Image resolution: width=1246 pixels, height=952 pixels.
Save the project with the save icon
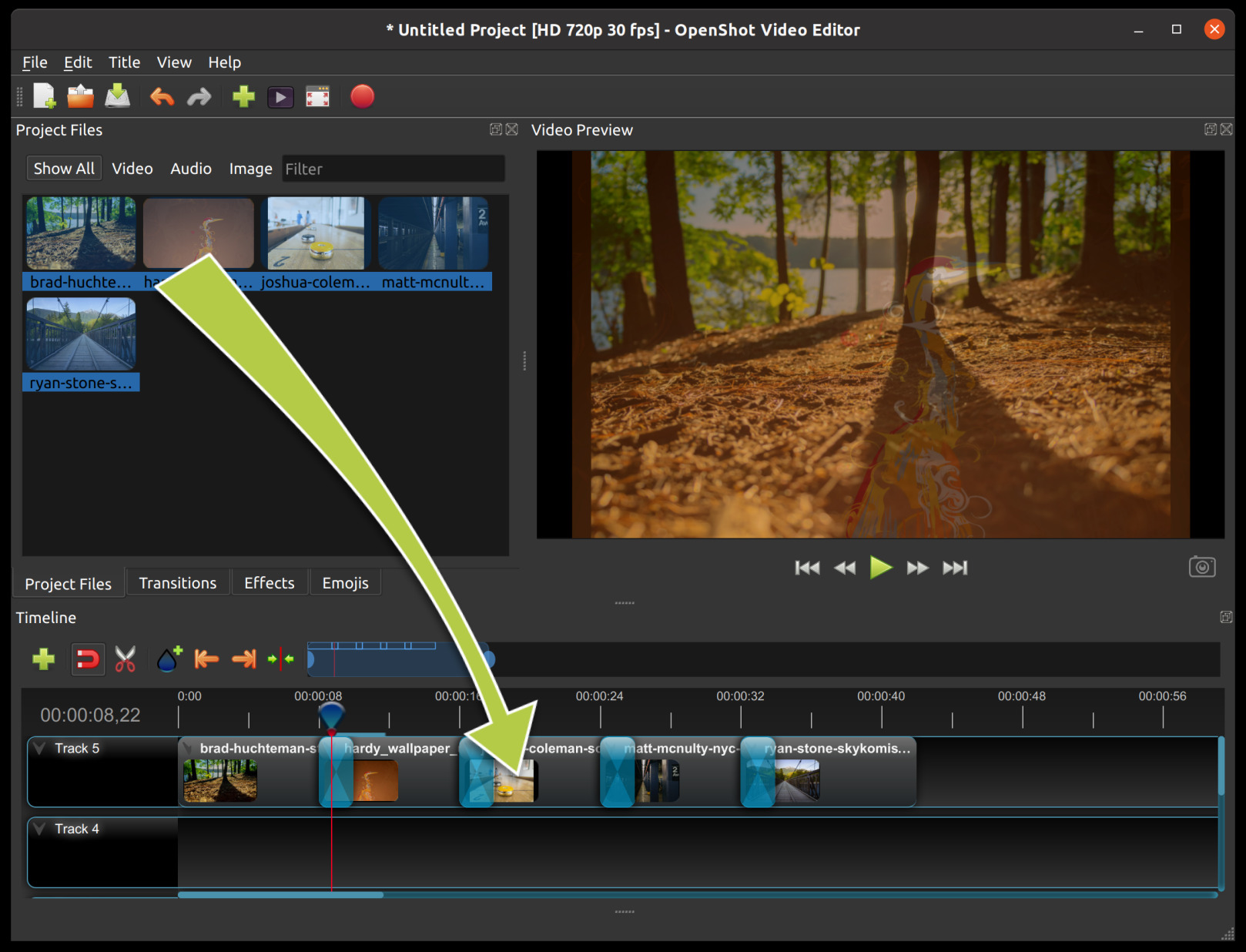pyautogui.click(x=118, y=96)
